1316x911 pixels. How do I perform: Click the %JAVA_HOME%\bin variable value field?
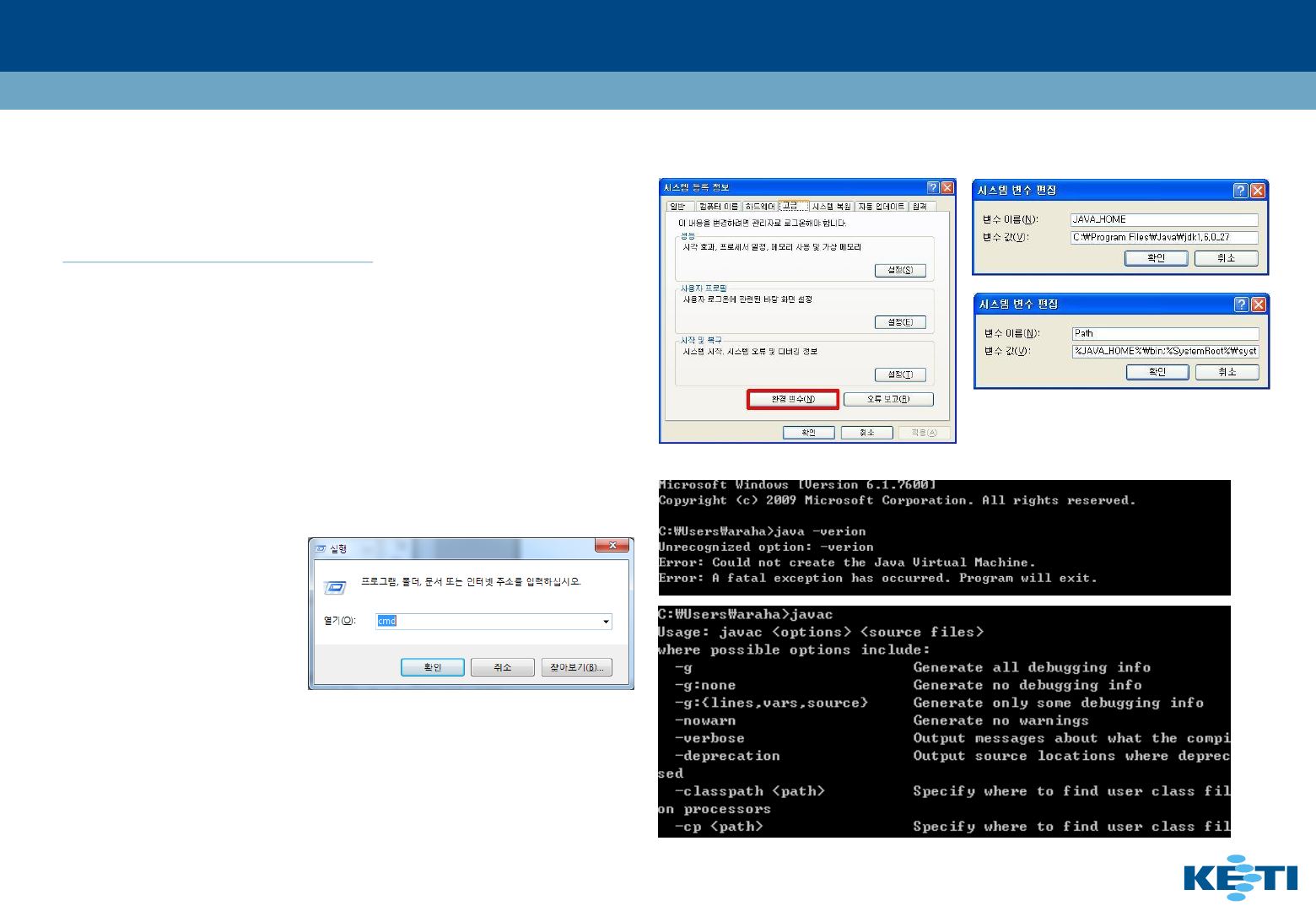[x=1166, y=351]
